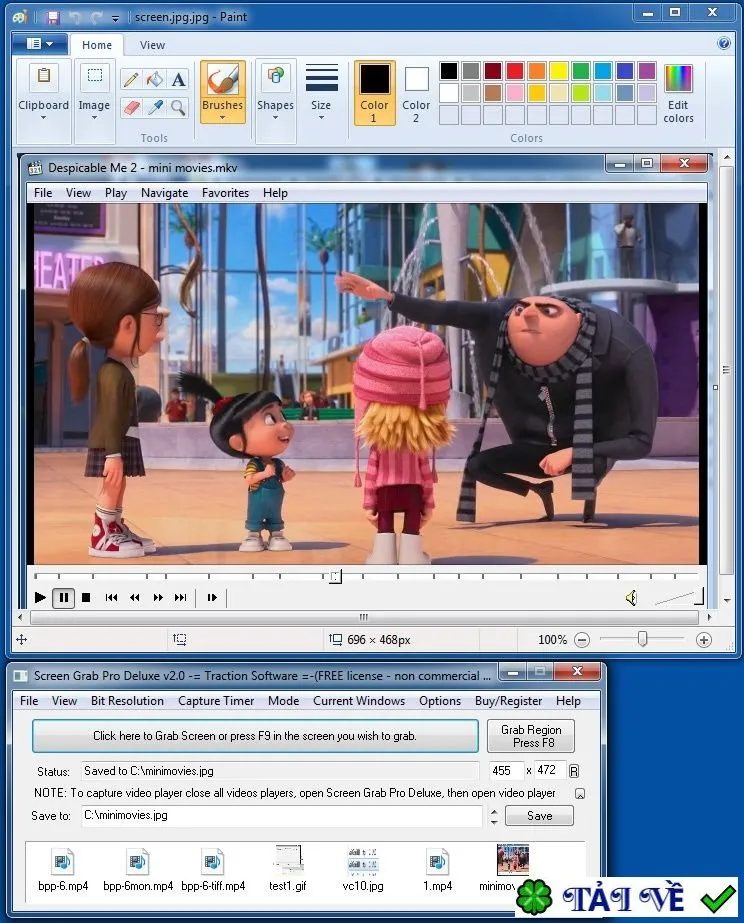Open the Capture Timer menu
The height and width of the screenshot is (923, 744).
(x=216, y=701)
